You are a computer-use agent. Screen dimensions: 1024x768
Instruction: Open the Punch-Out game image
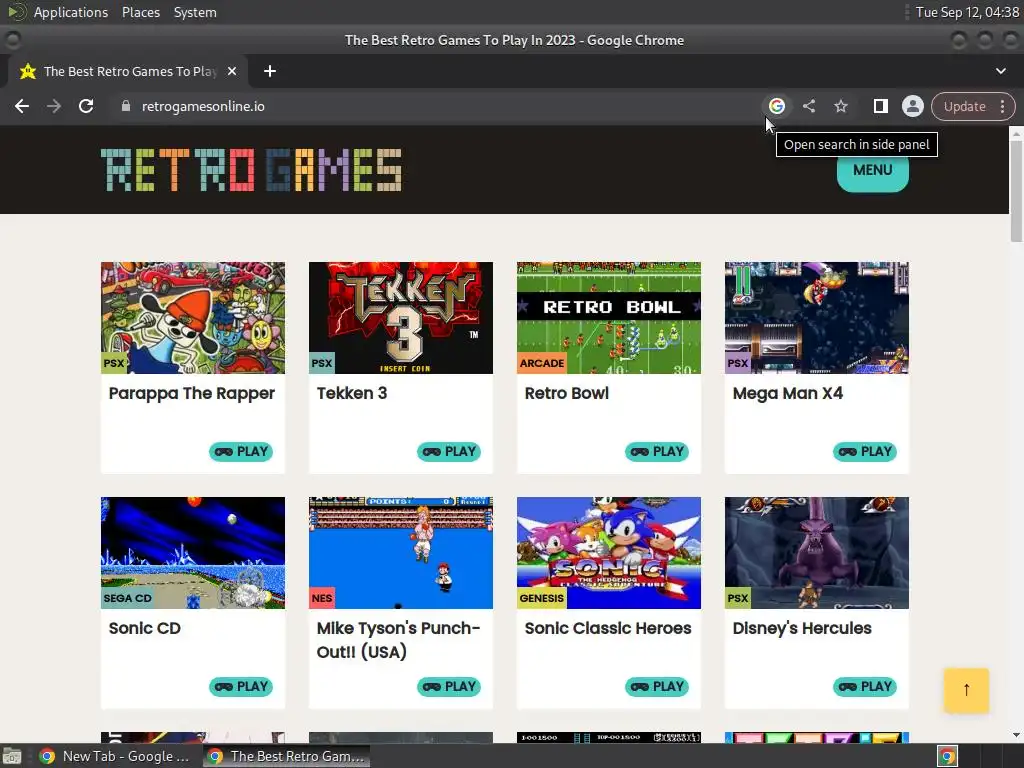click(401, 553)
